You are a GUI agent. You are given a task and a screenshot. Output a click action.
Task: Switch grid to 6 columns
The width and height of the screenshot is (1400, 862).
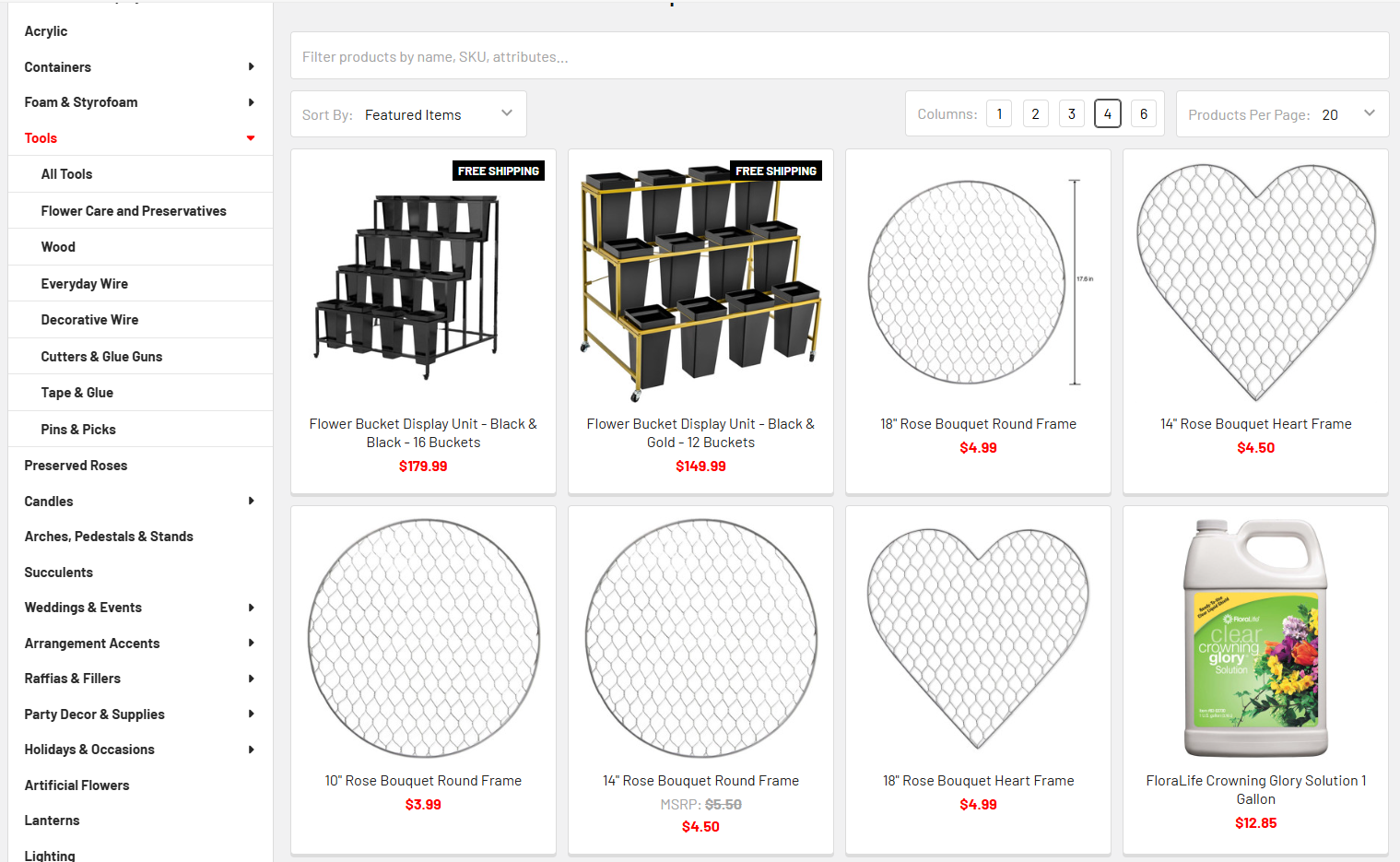(x=1143, y=113)
